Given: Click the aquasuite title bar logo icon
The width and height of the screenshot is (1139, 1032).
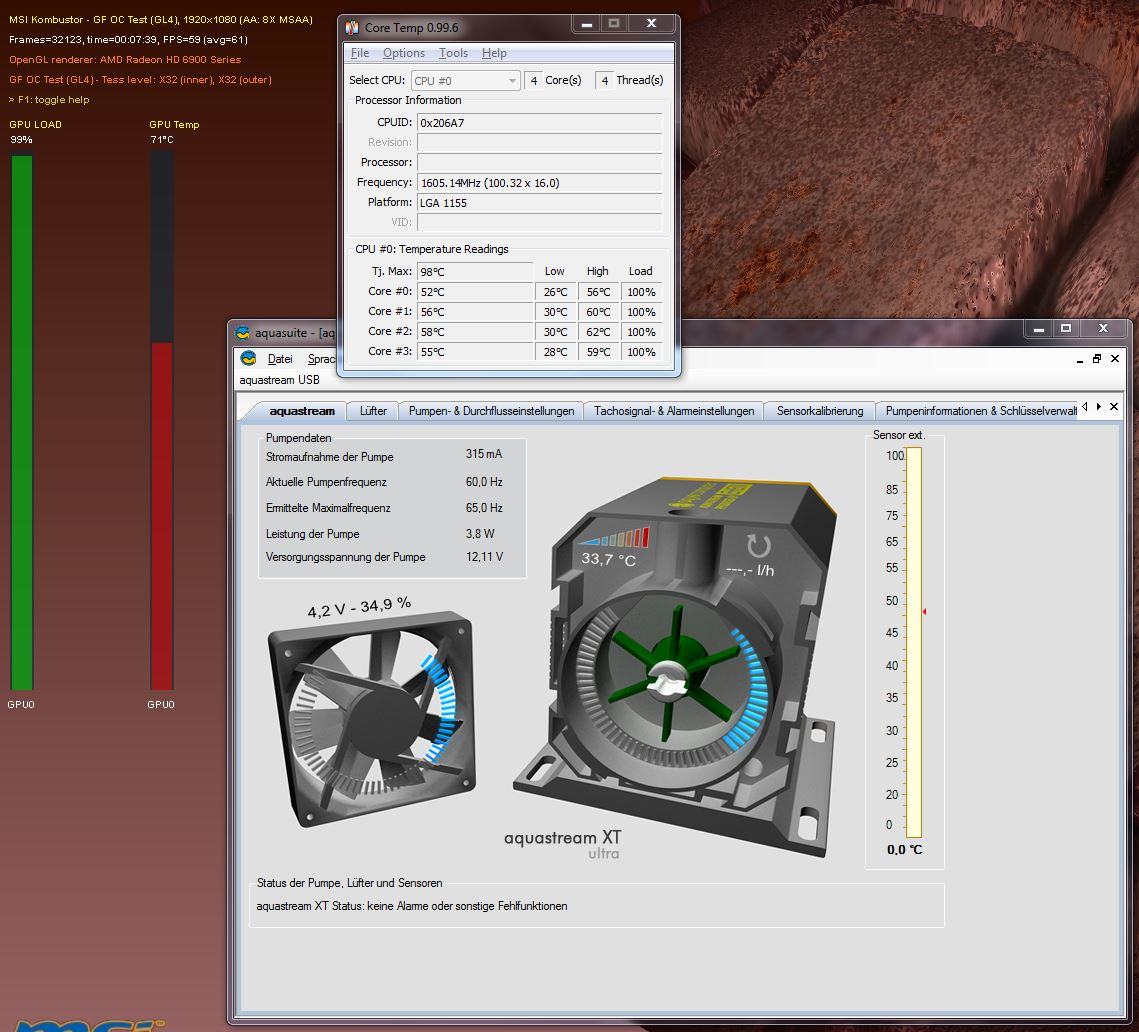Looking at the screenshot, I should coord(242,333).
